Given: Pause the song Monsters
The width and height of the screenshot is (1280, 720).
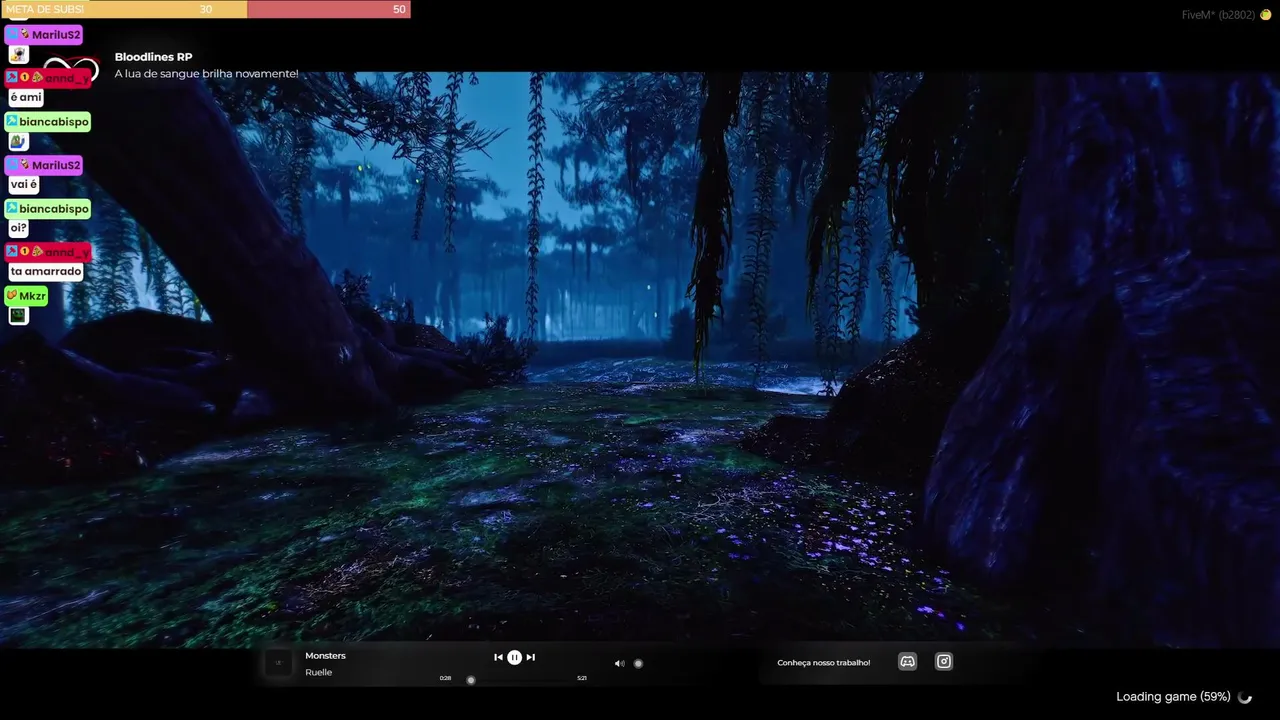Looking at the screenshot, I should click(x=514, y=657).
